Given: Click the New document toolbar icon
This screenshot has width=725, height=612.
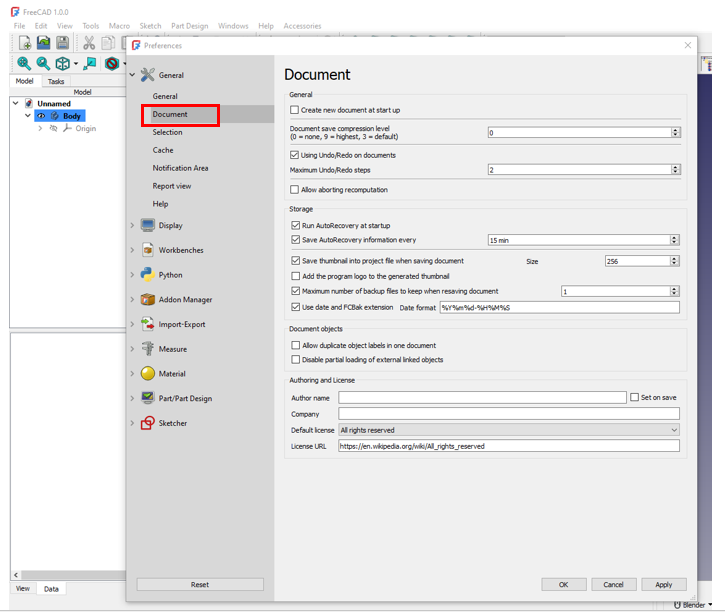Looking at the screenshot, I should [25, 43].
